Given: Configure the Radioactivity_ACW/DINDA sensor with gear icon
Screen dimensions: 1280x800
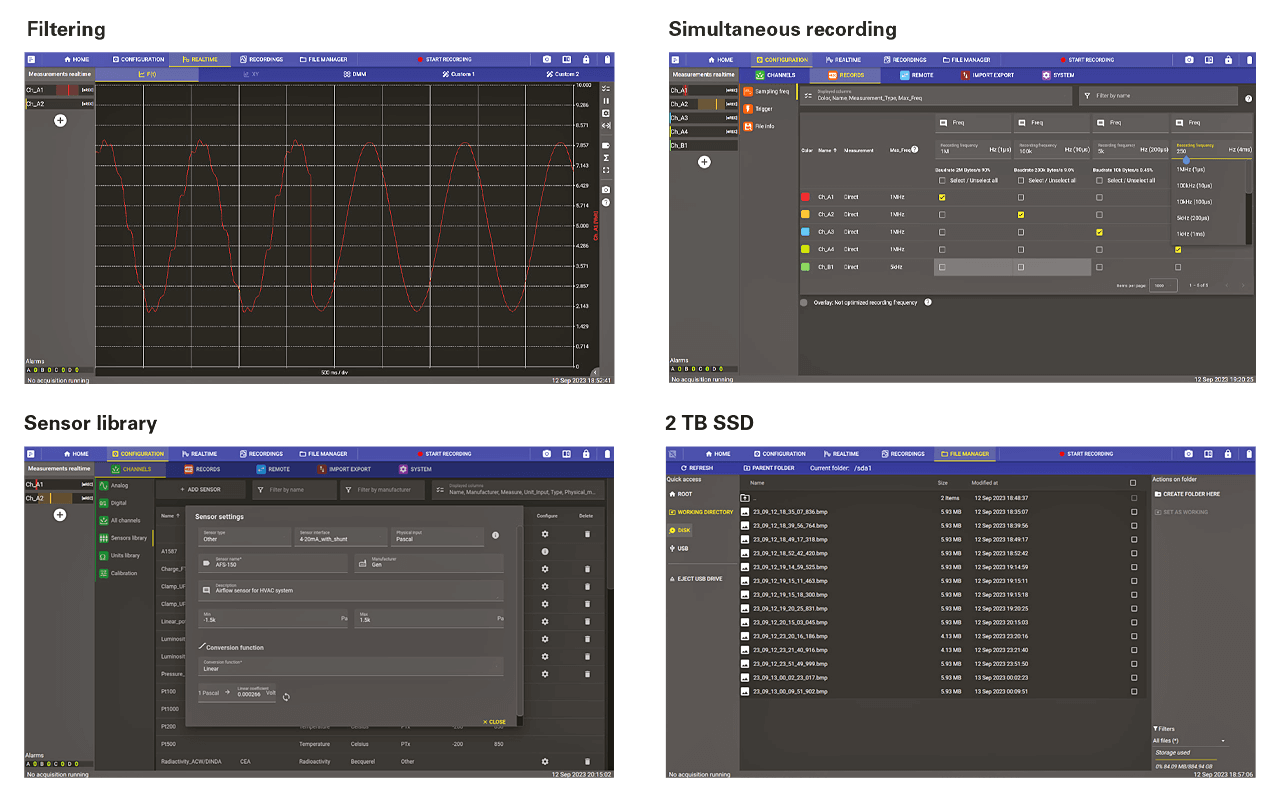Looking at the screenshot, I should 545,762.
